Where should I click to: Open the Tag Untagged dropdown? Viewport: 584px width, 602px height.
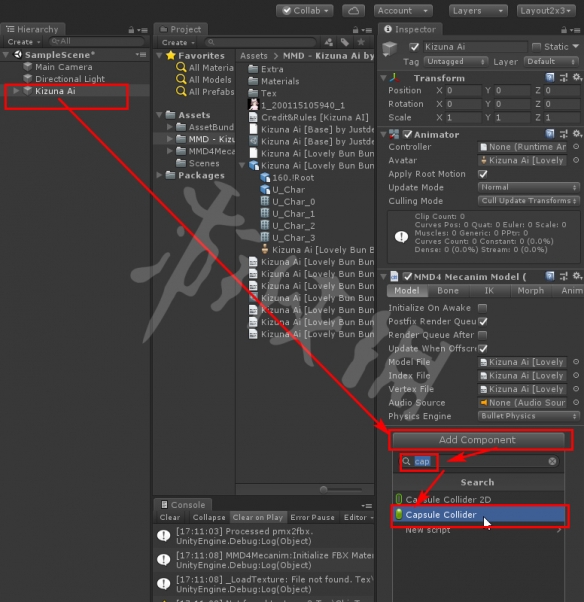tap(456, 61)
